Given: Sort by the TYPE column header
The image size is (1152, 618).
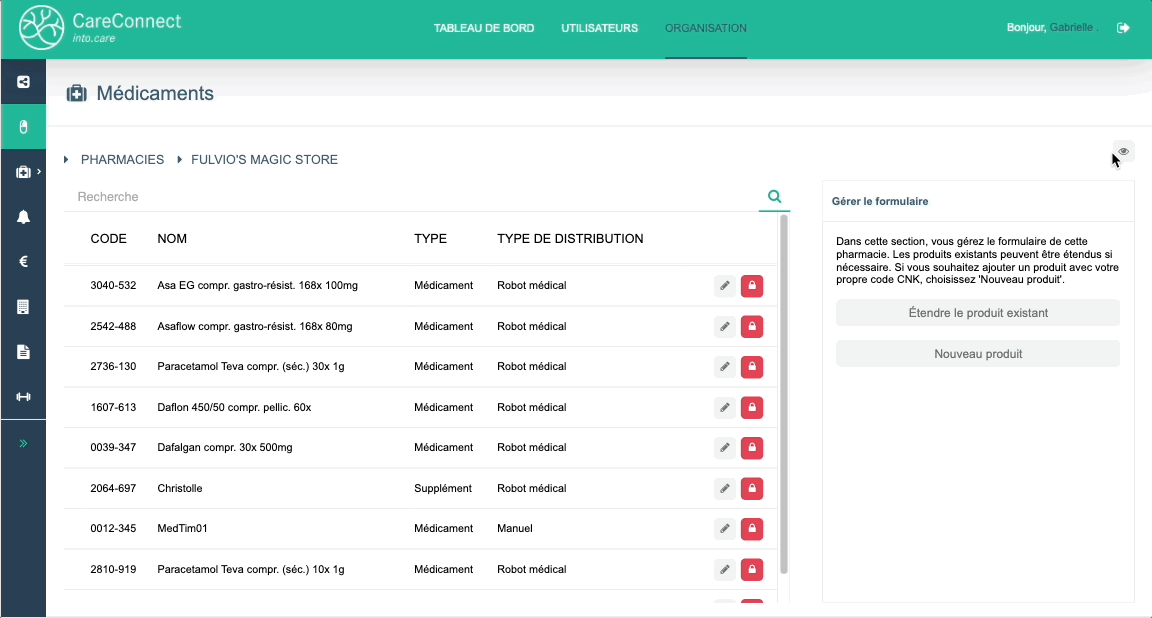Looking at the screenshot, I should click(431, 239).
